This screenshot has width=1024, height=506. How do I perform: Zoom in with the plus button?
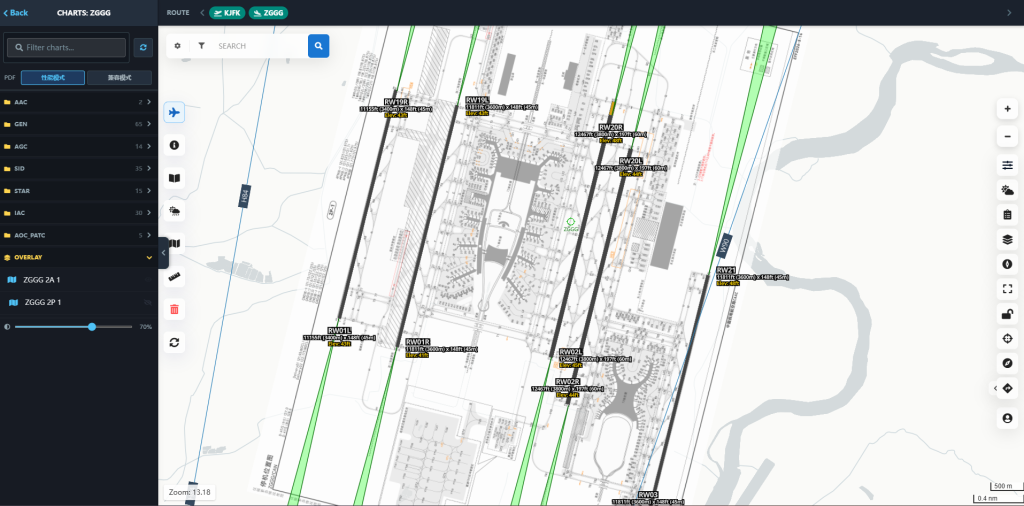tap(1007, 108)
